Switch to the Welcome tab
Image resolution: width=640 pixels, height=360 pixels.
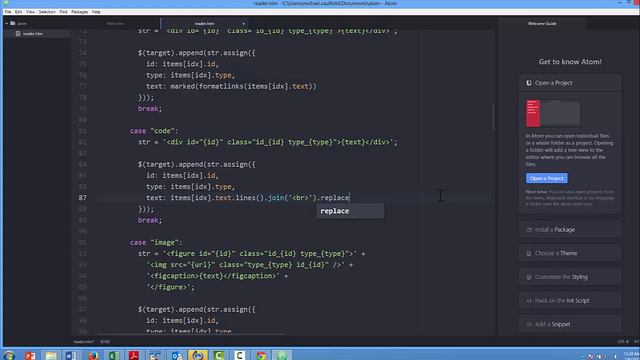click(x=115, y=24)
